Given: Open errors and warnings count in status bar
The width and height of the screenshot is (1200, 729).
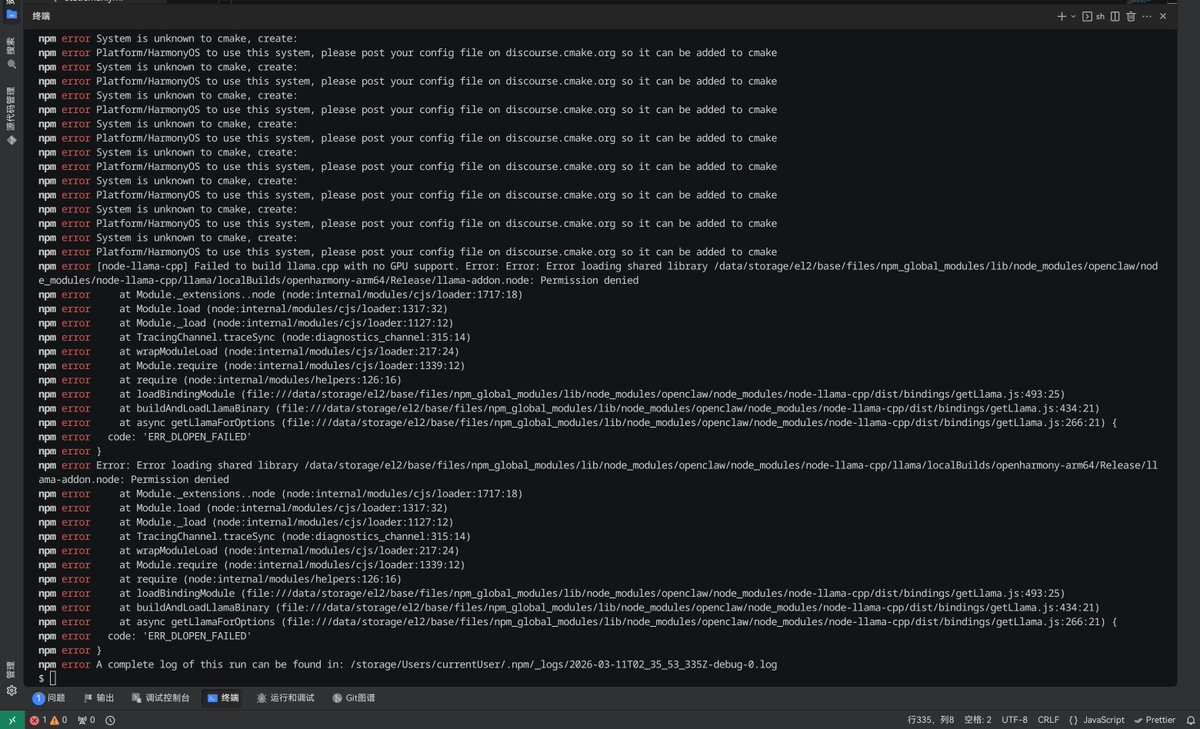Looking at the screenshot, I should (48, 720).
